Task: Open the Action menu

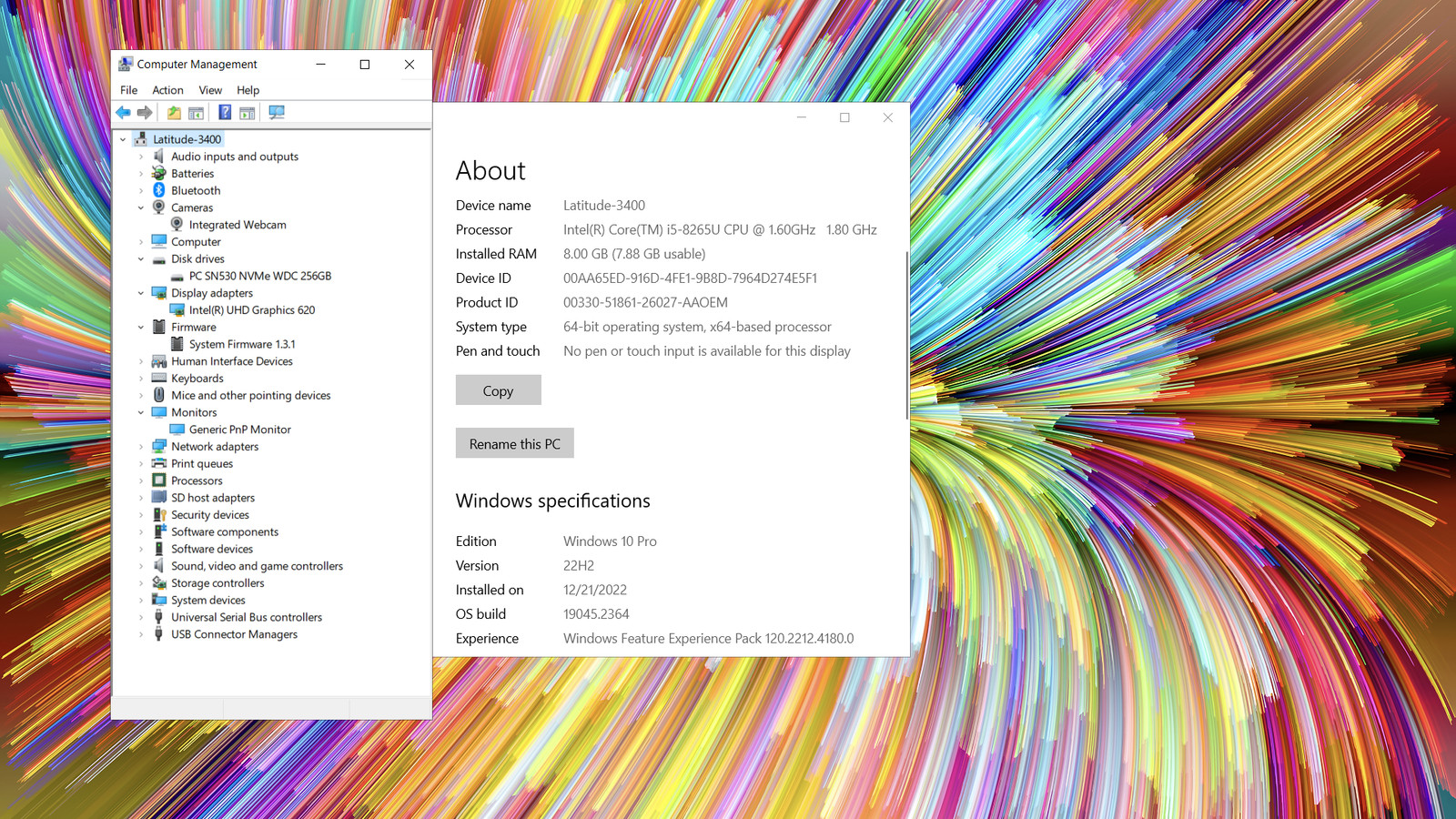Action: tap(167, 90)
